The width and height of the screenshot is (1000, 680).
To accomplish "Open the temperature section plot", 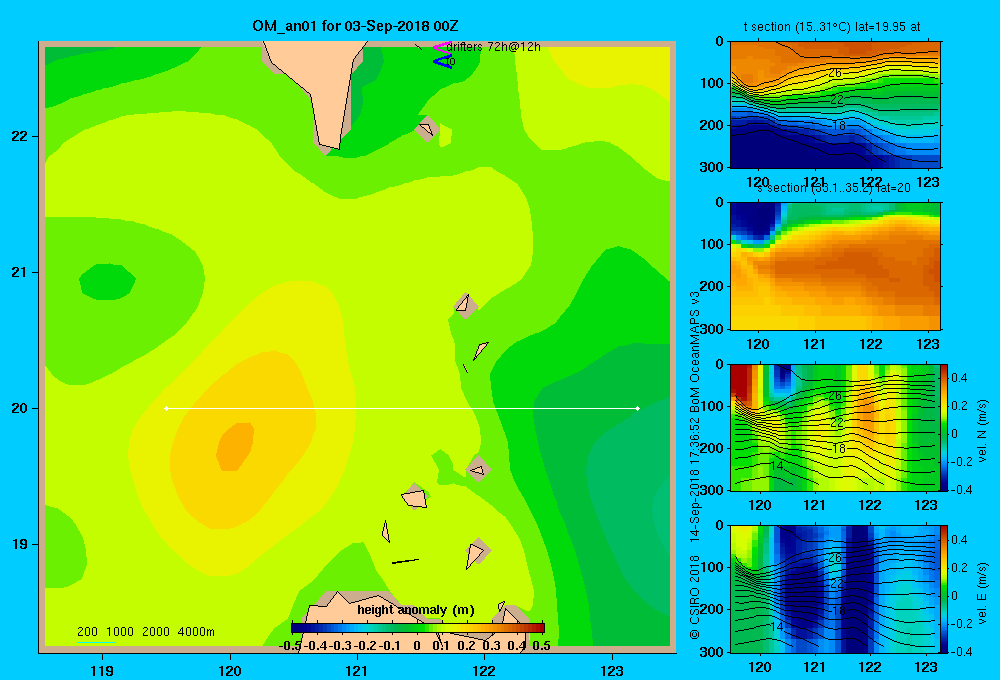I will [835, 105].
